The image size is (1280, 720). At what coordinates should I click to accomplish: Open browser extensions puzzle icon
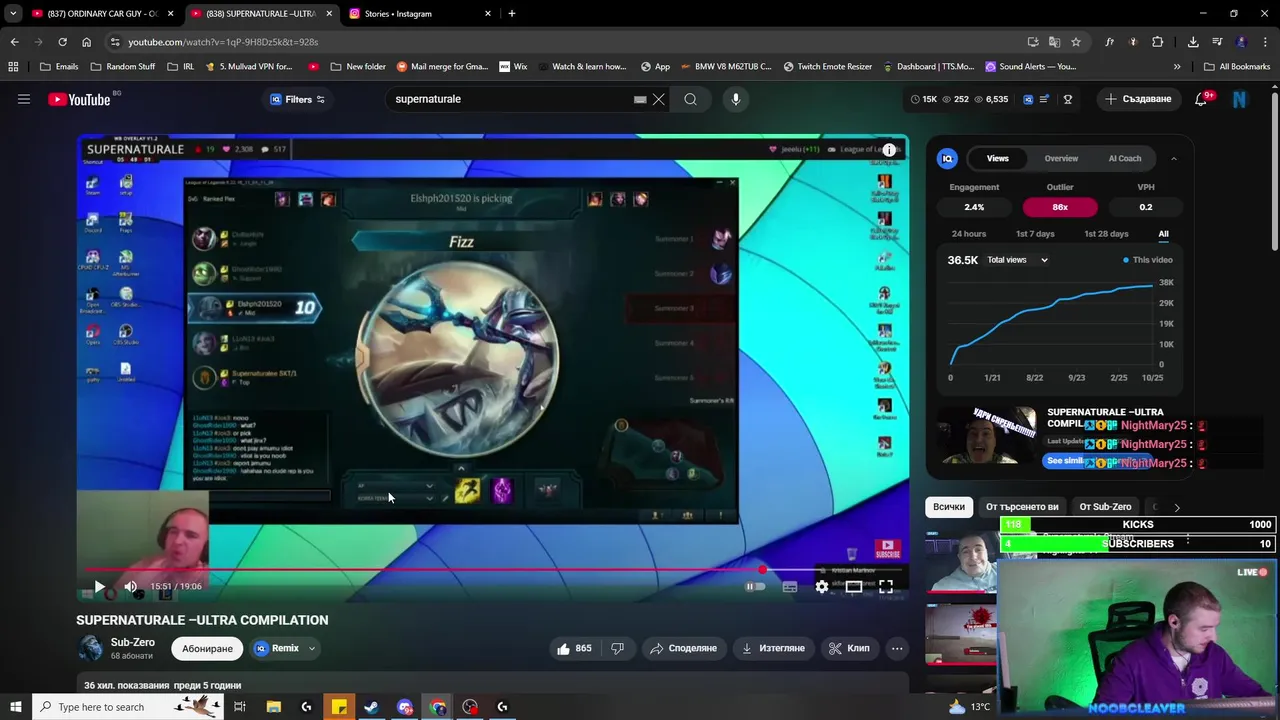(x=1157, y=42)
